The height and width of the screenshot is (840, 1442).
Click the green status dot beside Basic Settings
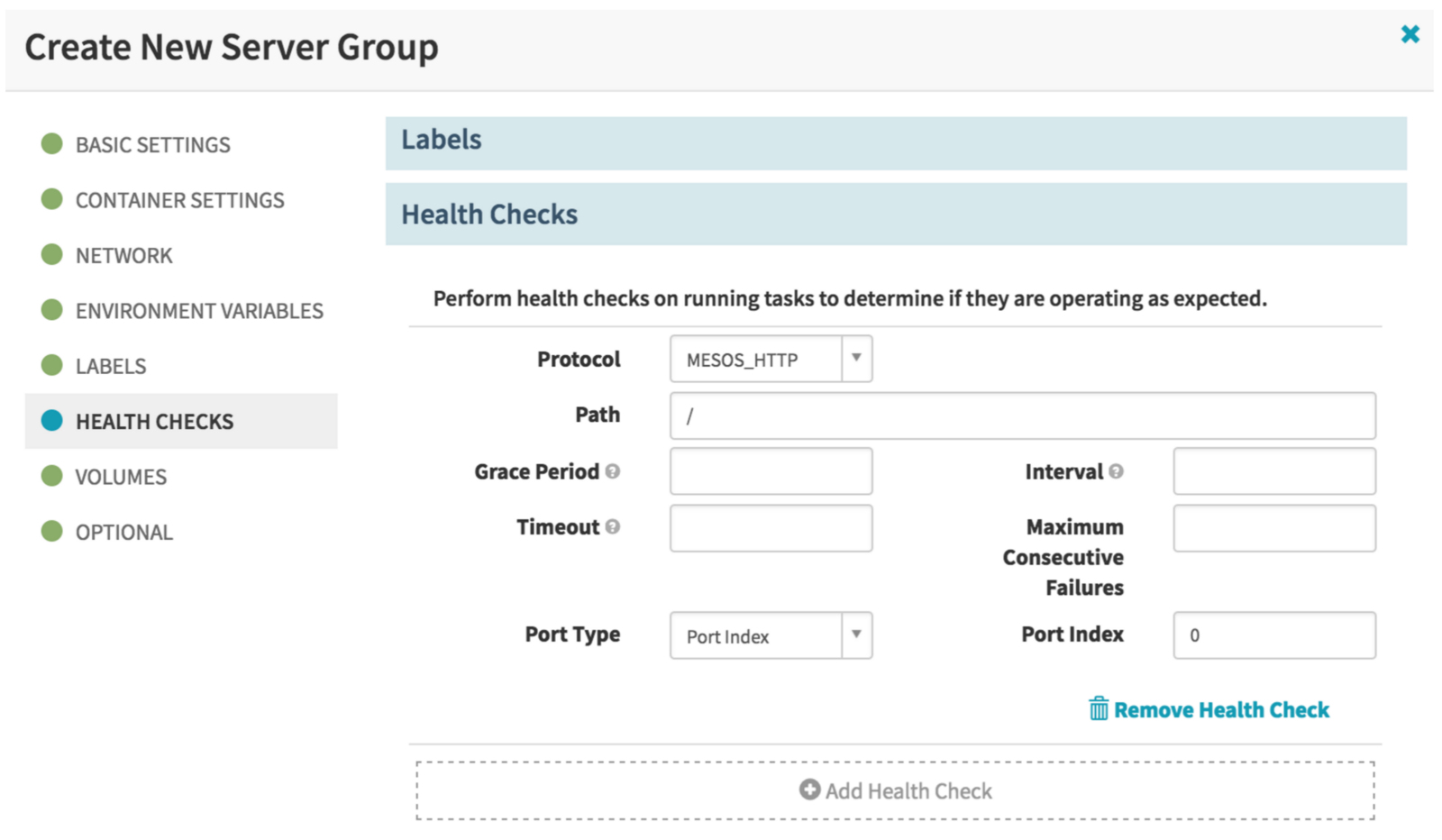coord(52,143)
